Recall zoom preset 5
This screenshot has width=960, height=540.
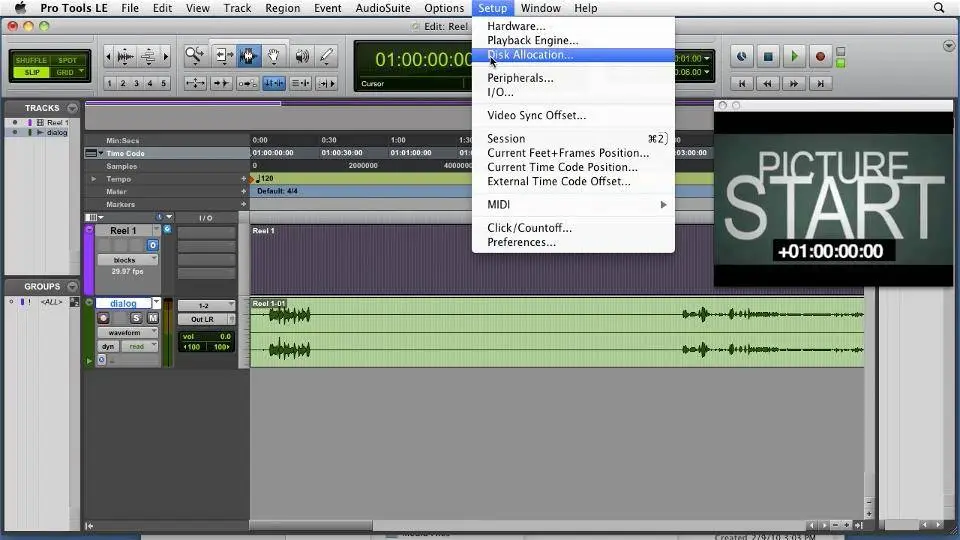163,83
